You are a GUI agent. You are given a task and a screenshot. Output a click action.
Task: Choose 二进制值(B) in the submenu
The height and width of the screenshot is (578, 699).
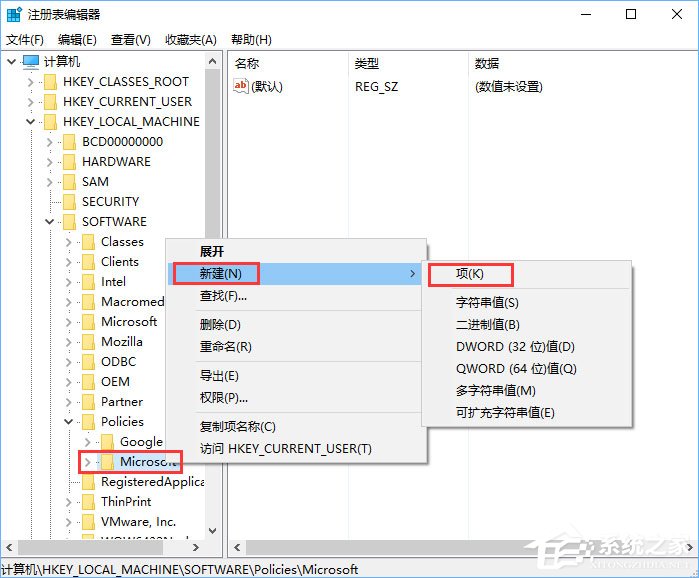point(526,325)
